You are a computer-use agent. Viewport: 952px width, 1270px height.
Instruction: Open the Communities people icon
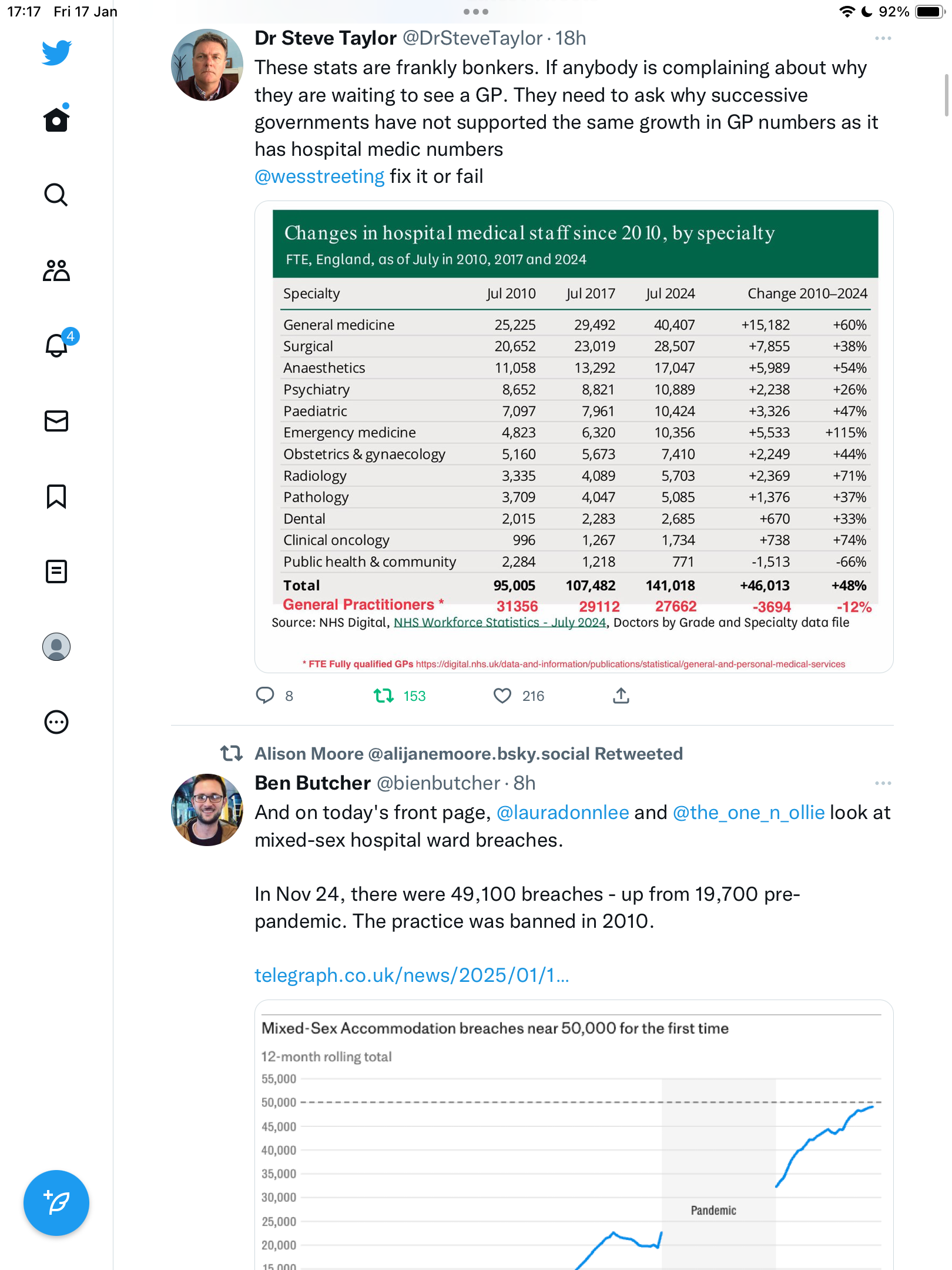pyautogui.click(x=56, y=270)
